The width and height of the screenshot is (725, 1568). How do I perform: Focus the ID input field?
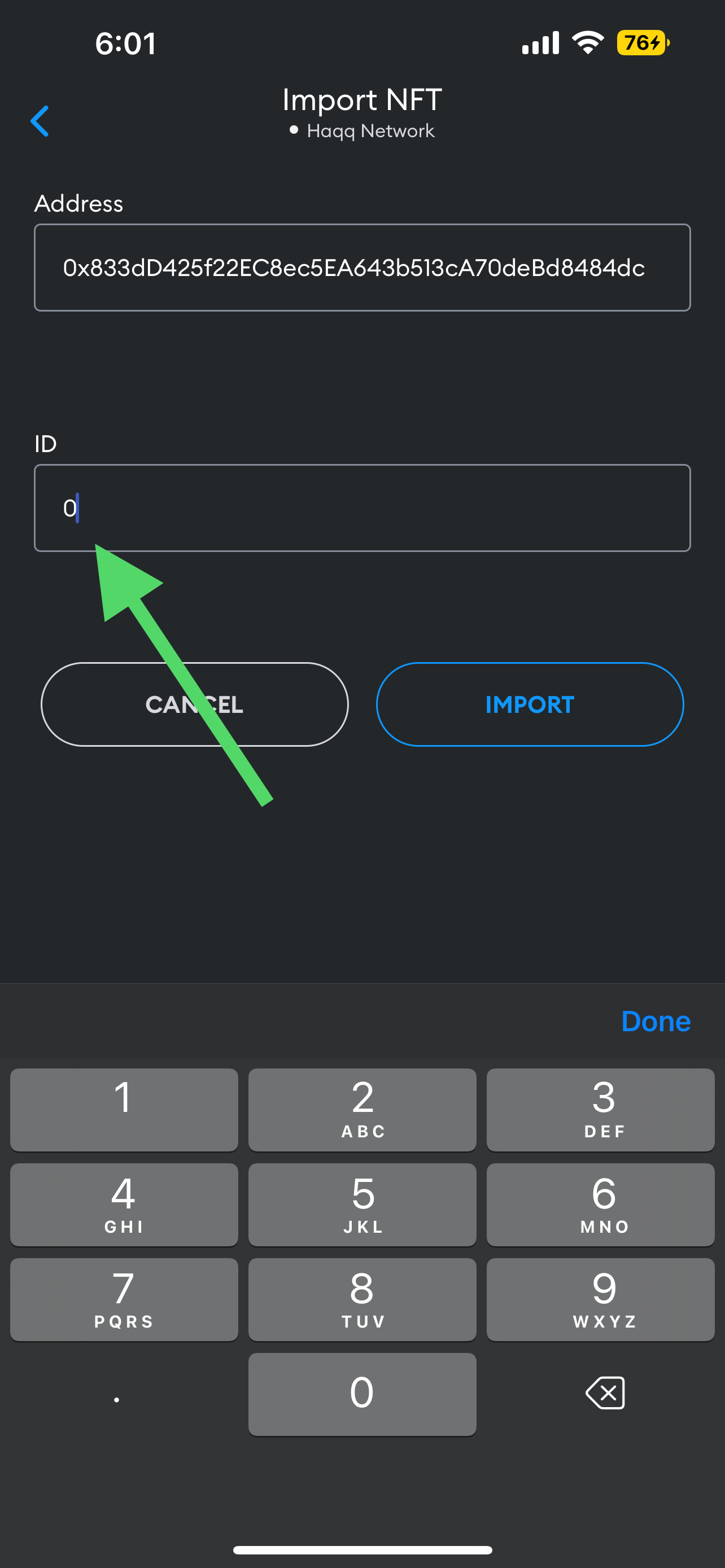coord(362,508)
